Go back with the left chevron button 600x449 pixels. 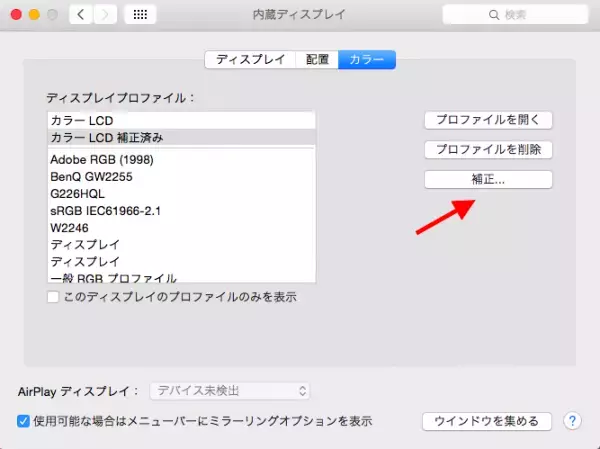(81, 15)
